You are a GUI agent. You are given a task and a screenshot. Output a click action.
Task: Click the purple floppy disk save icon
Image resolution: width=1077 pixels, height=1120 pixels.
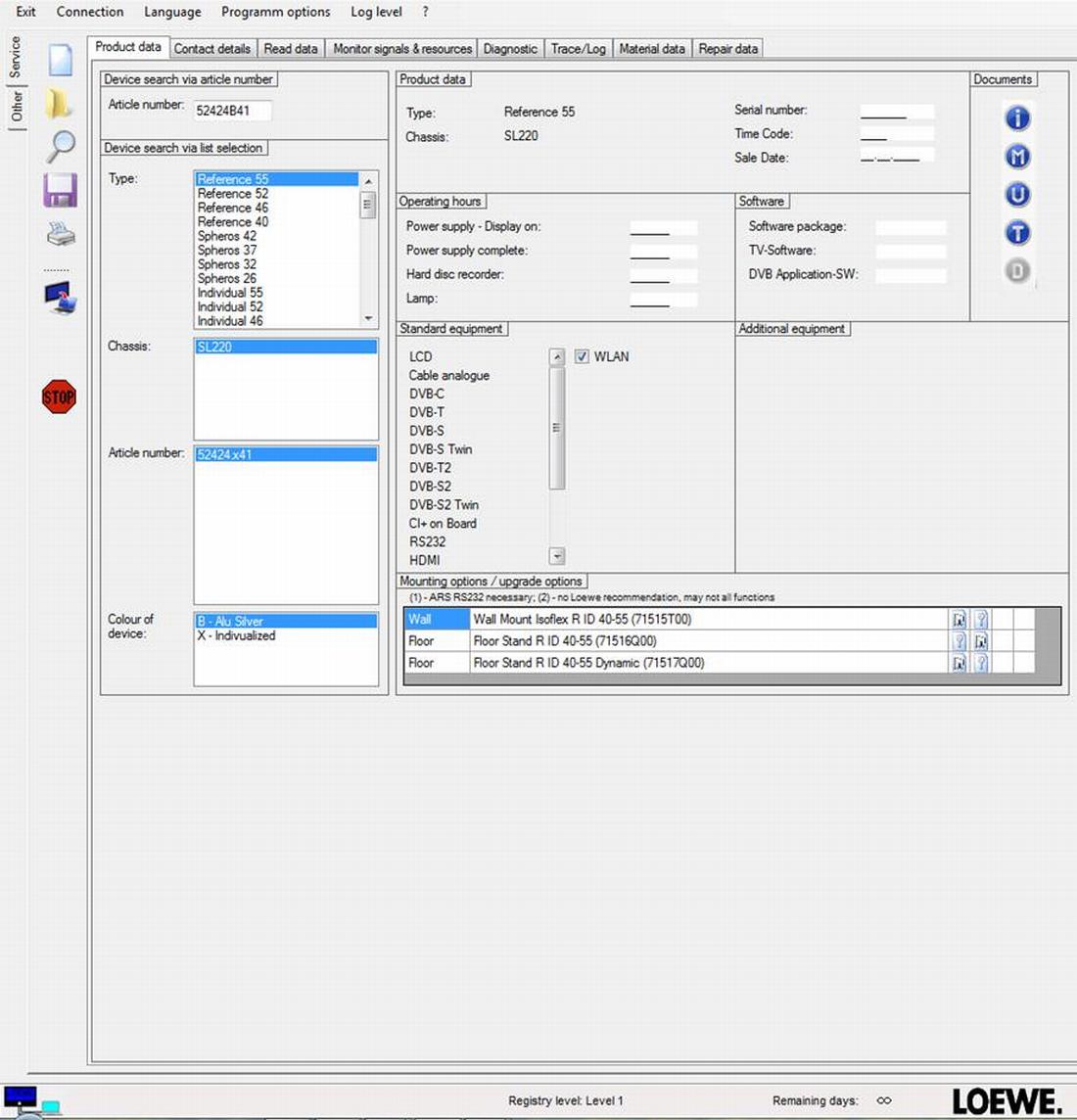60,190
